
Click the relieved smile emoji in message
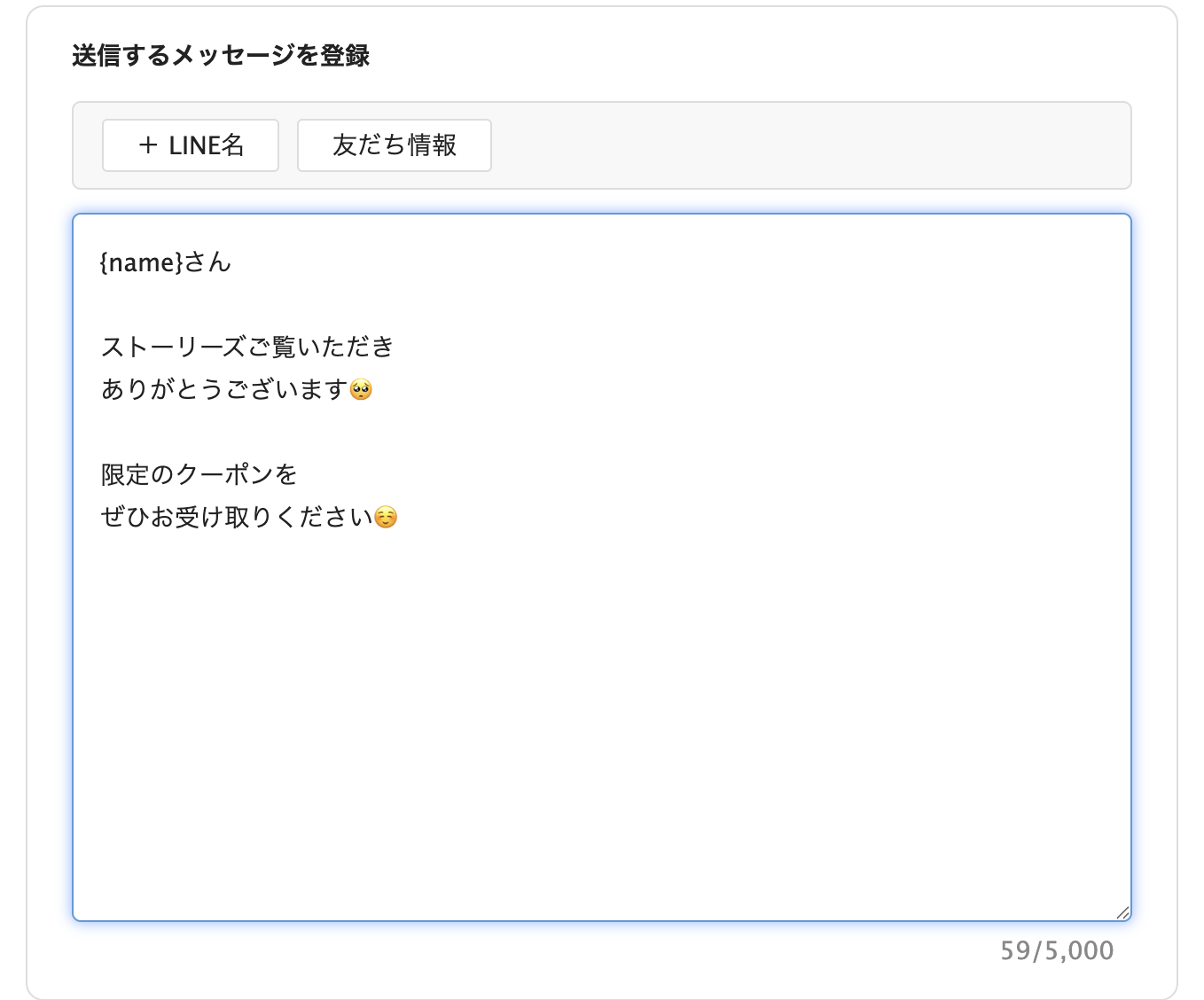point(386,518)
